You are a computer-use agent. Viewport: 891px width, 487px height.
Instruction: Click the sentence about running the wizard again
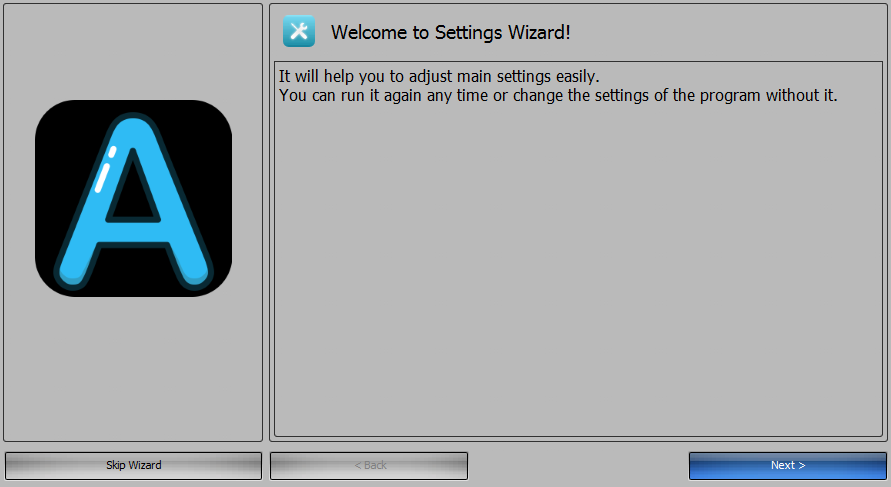(x=558, y=95)
